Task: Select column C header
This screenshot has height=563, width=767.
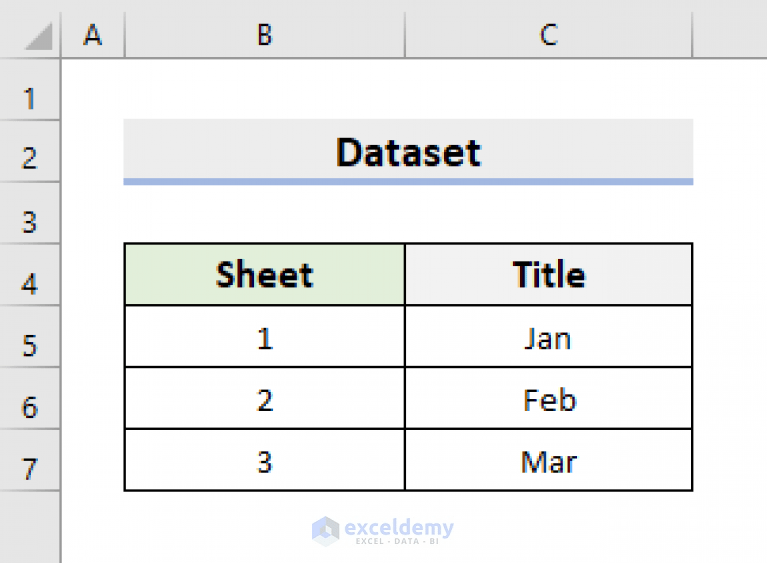Action: click(x=548, y=35)
